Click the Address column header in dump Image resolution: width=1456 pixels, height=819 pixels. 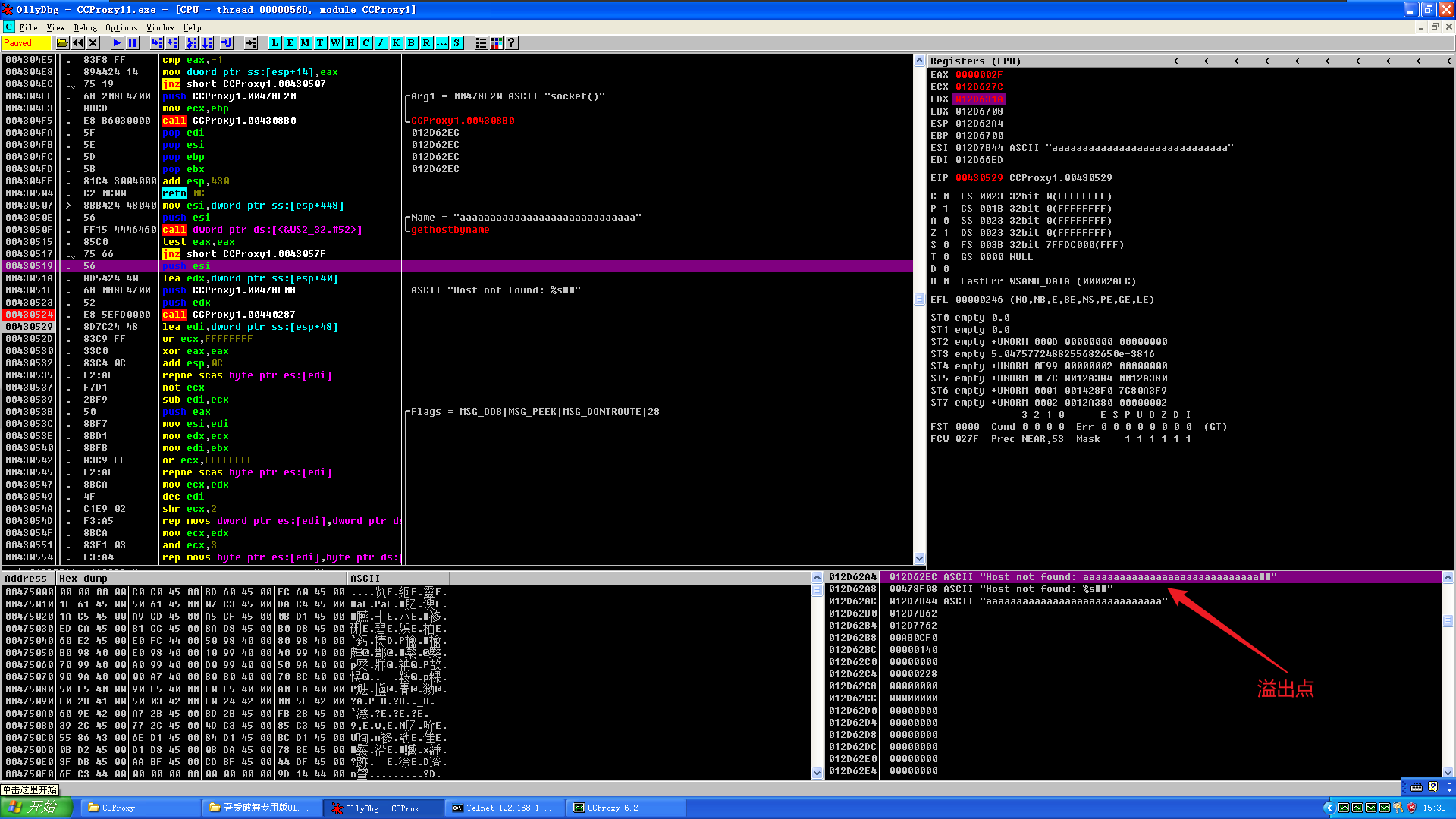tap(28, 578)
